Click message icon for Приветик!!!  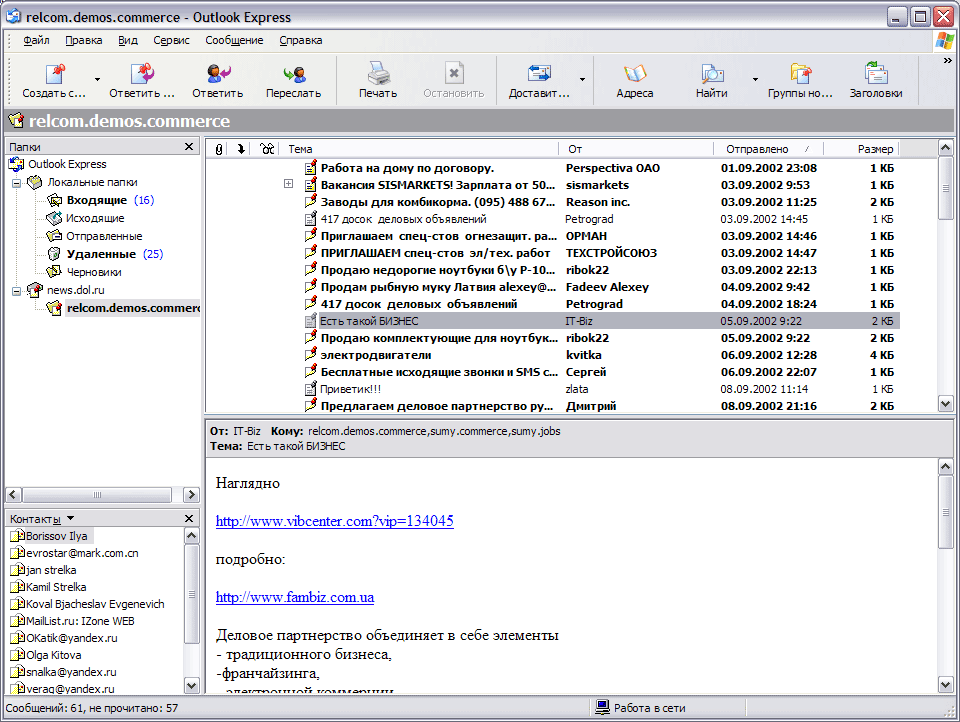tap(311, 389)
